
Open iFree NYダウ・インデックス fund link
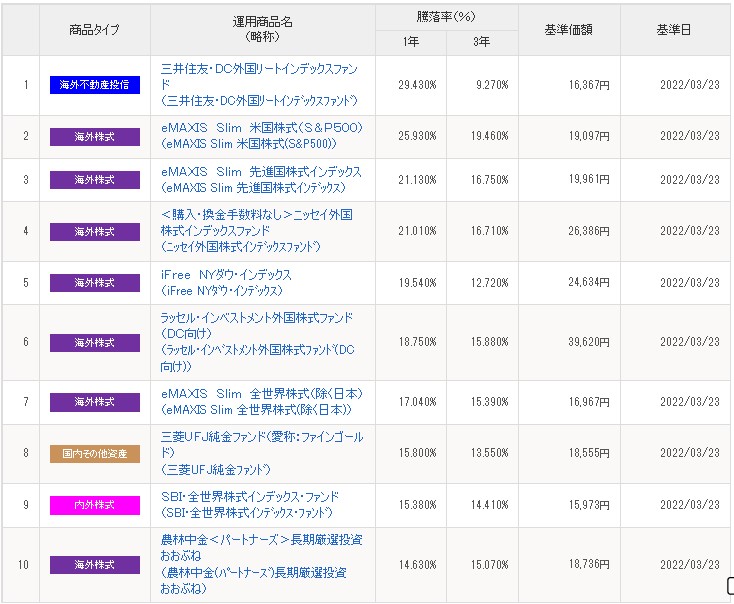(226, 283)
